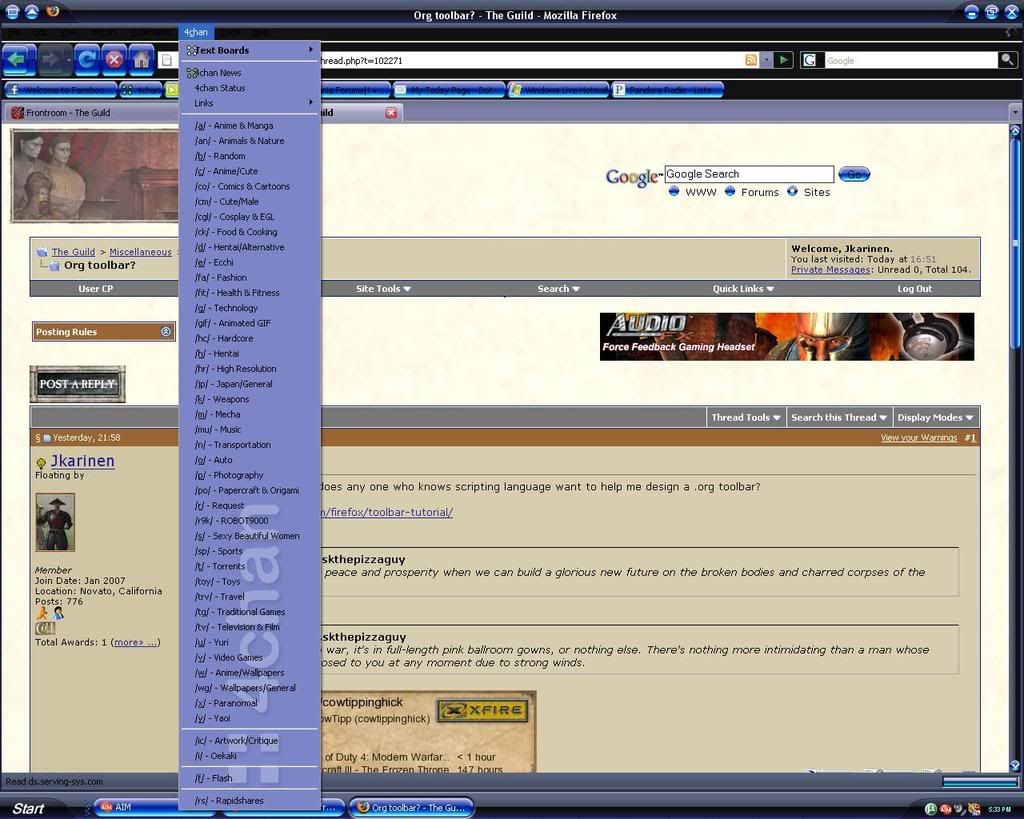Choose /f/ - Flash from menu
This screenshot has width=1024, height=819.
(x=250, y=779)
